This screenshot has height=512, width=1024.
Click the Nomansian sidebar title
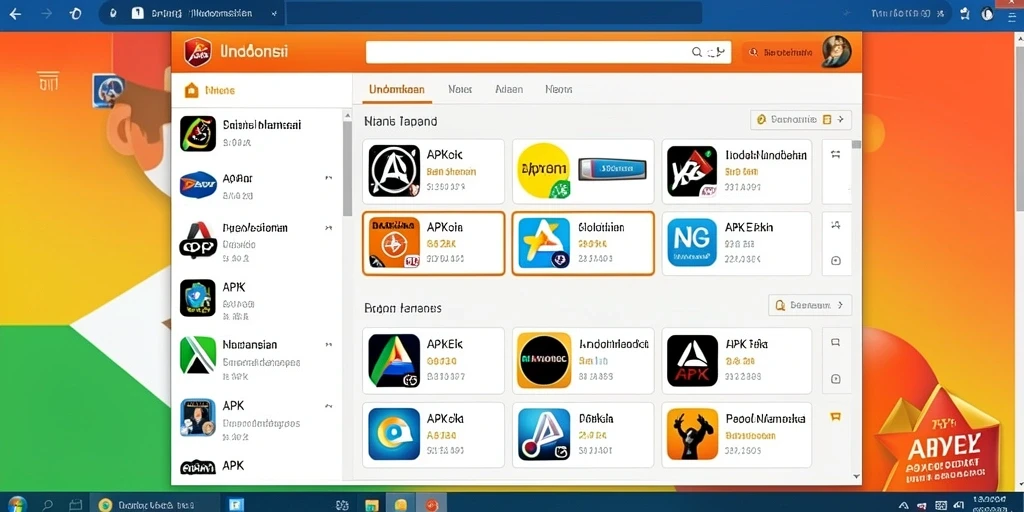(249, 345)
